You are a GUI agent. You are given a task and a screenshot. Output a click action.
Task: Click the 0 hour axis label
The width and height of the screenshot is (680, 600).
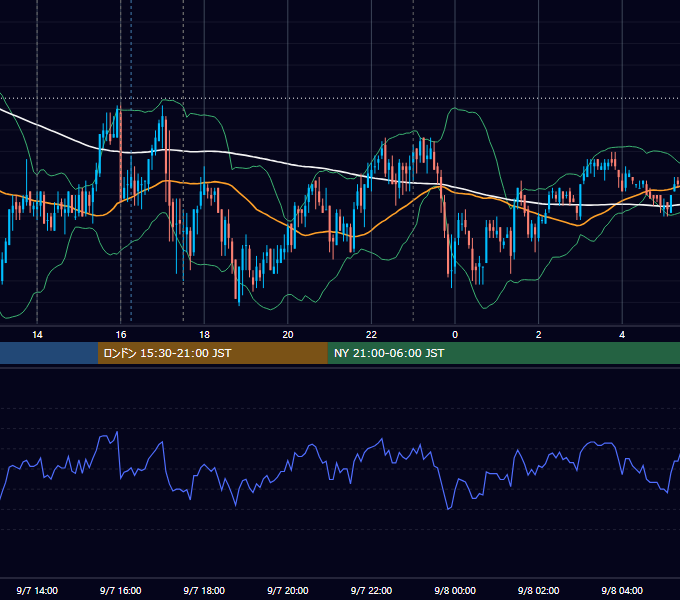click(x=455, y=335)
